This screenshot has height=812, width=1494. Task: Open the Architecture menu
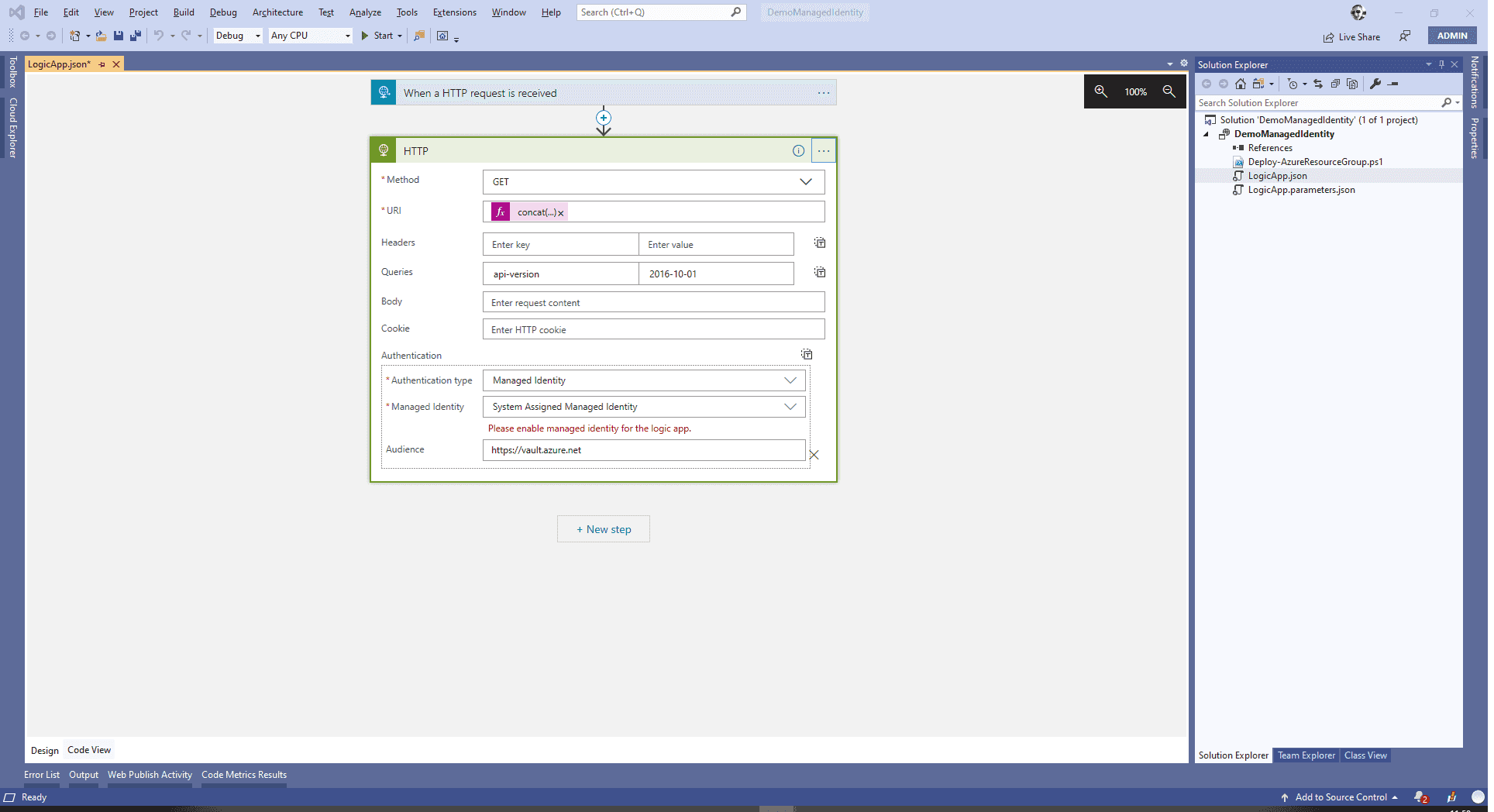tap(277, 12)
